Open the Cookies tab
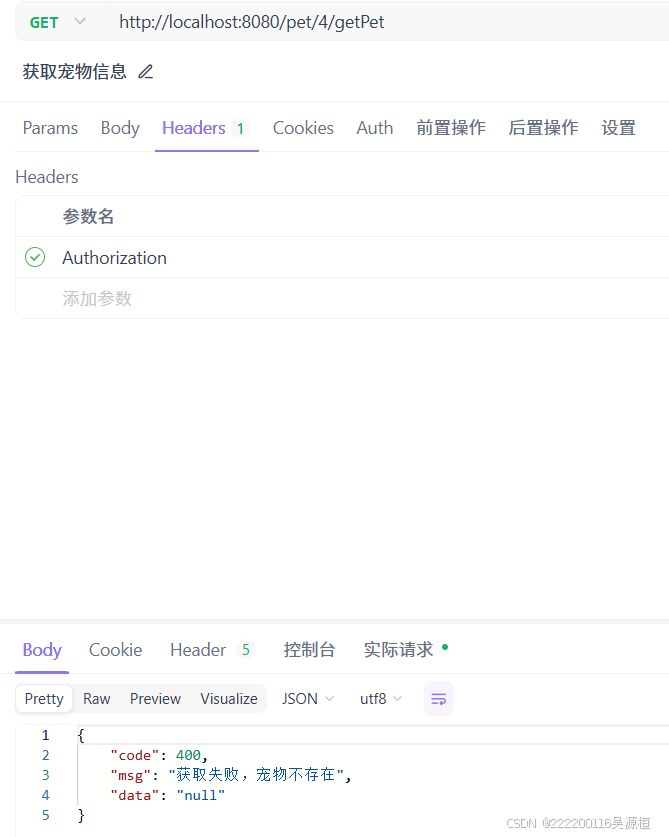 (x=303, y=128)
